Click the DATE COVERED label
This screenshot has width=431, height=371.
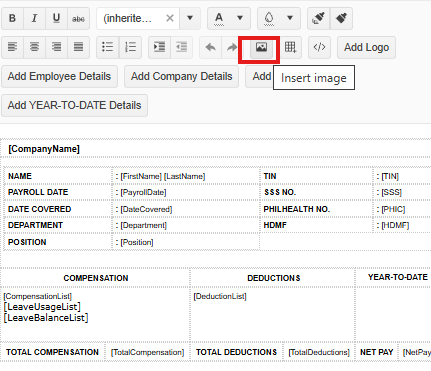tap(40, 209)
